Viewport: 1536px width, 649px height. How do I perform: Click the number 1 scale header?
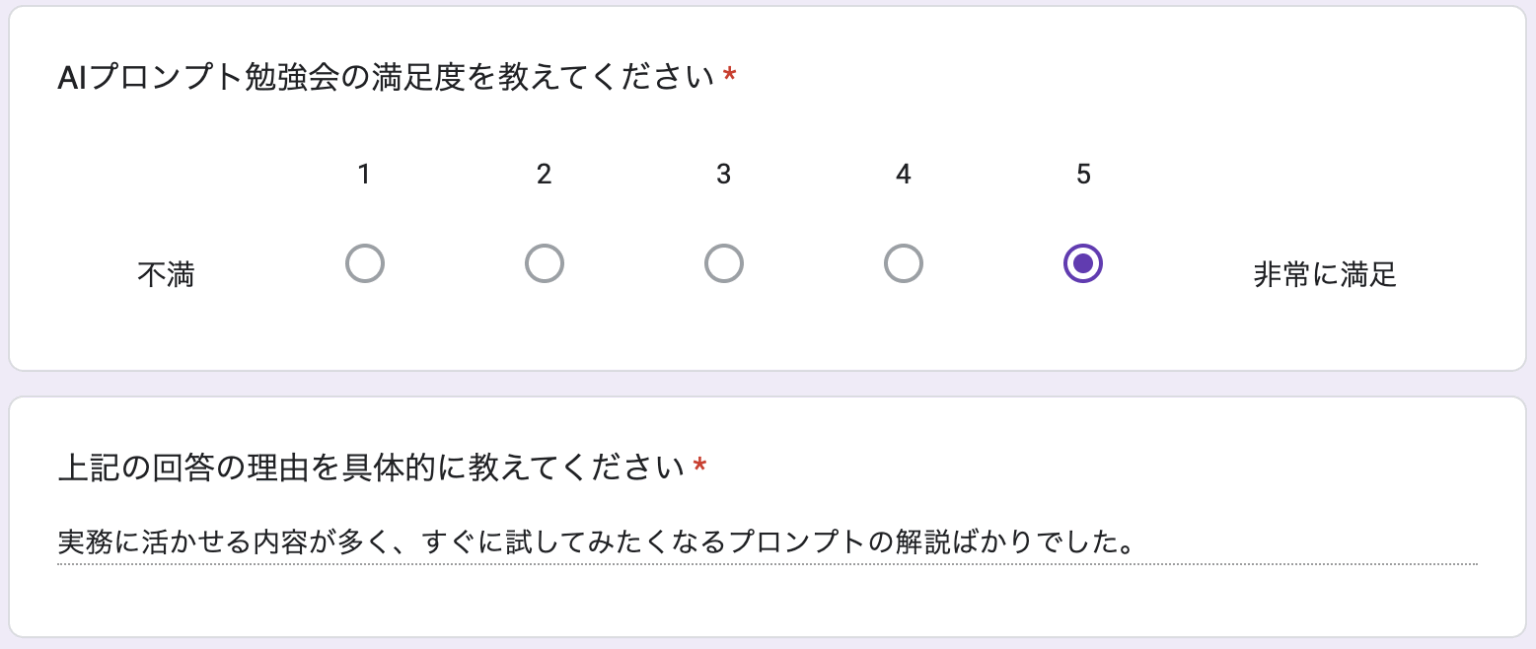coord(364,174)
